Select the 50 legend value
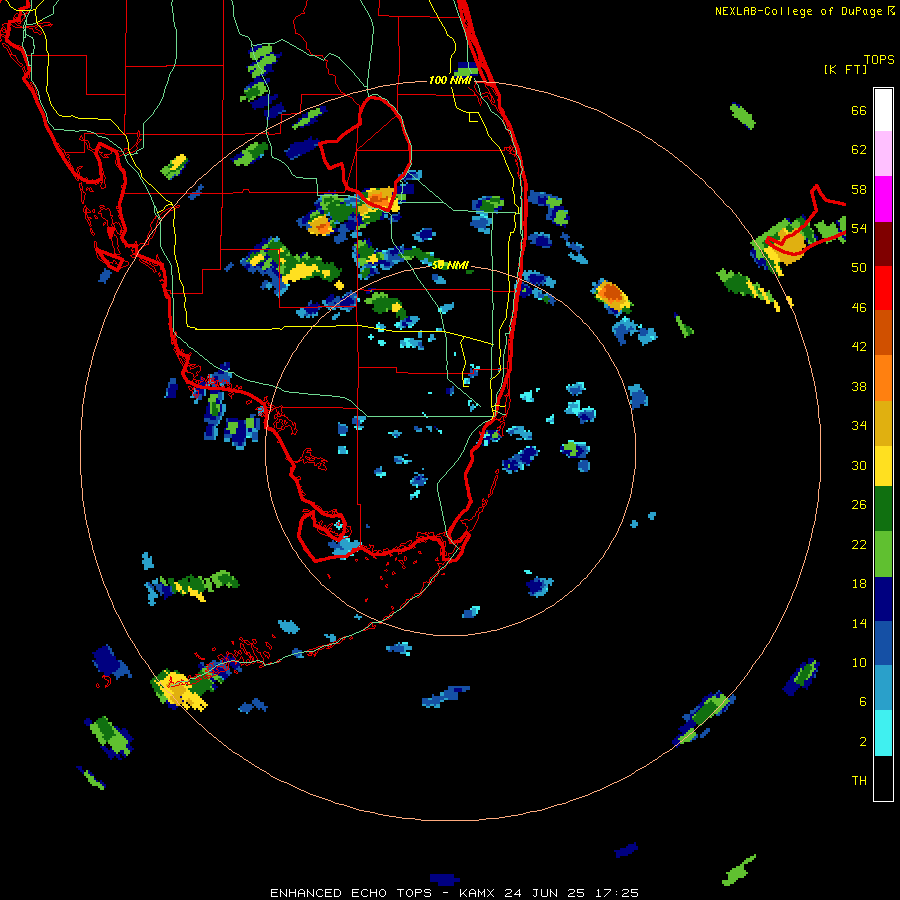The height and width of the screenshot is (900, 900). pyautogui.click(x=859, y=267)
